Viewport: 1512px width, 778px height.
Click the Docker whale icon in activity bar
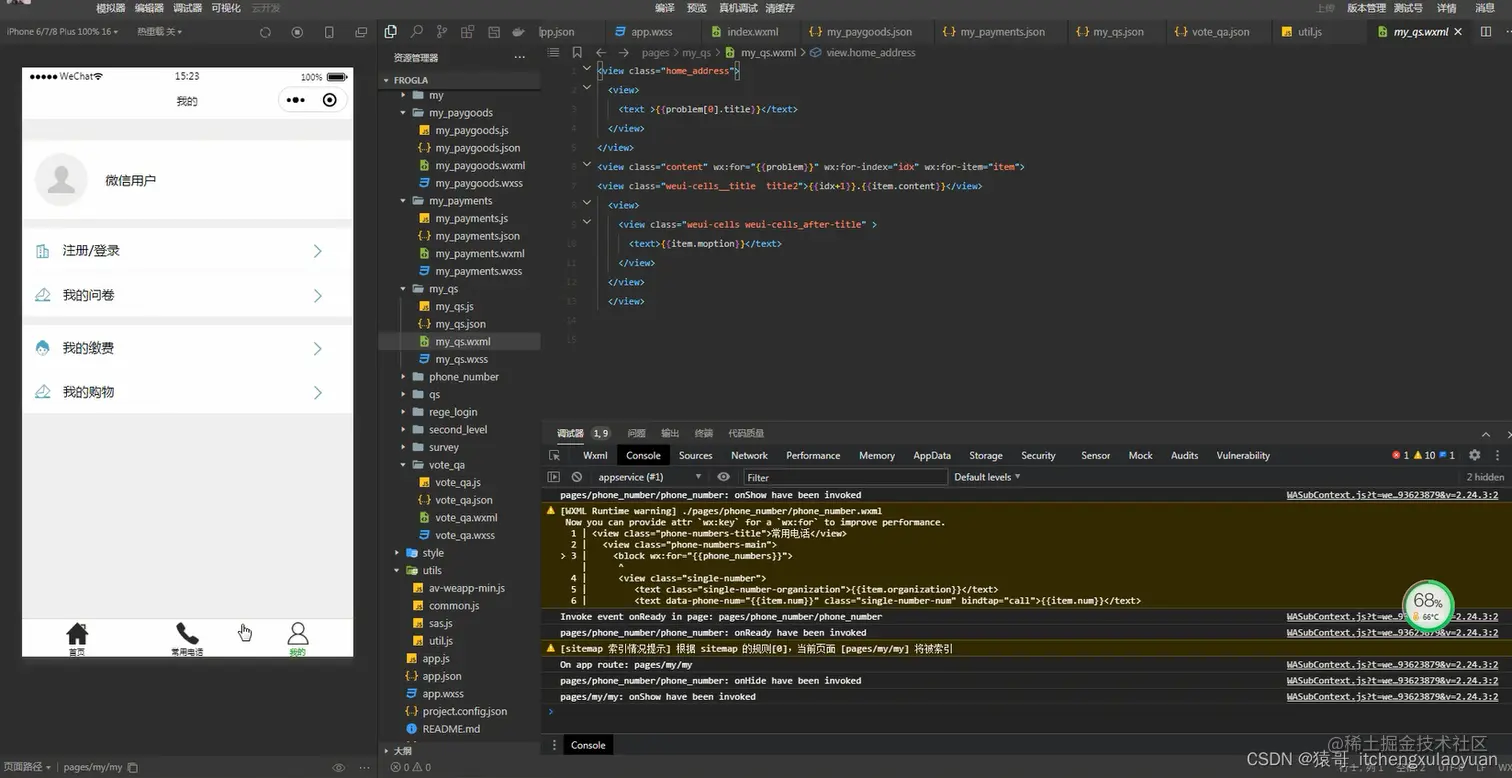coord(518,32)
